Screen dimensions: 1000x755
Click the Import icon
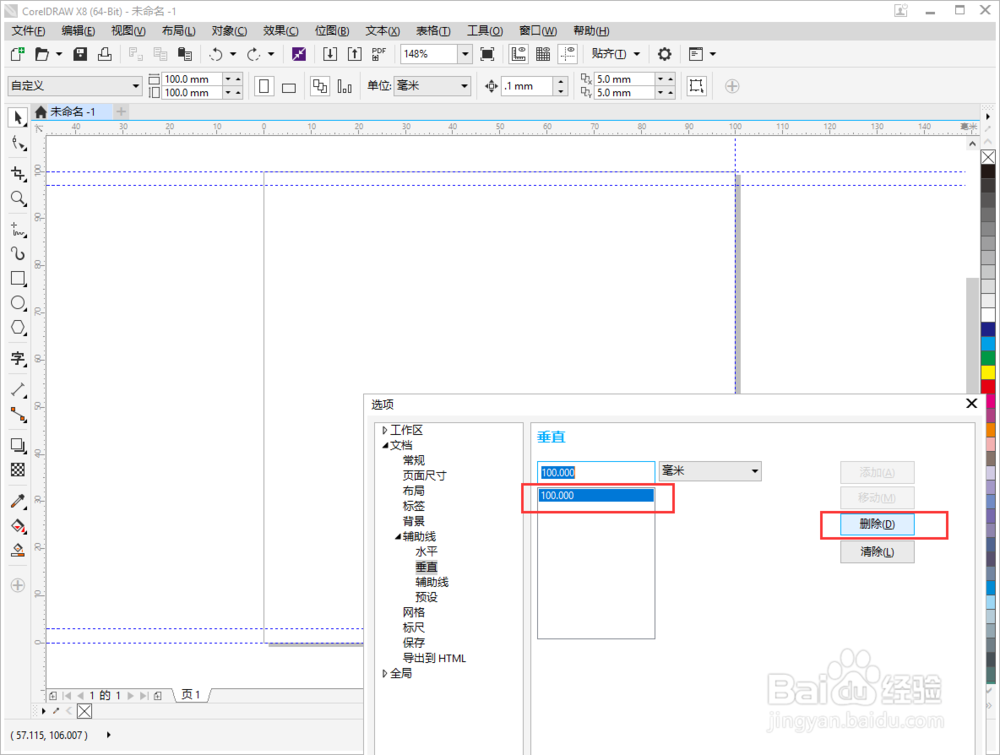(330, 54)
